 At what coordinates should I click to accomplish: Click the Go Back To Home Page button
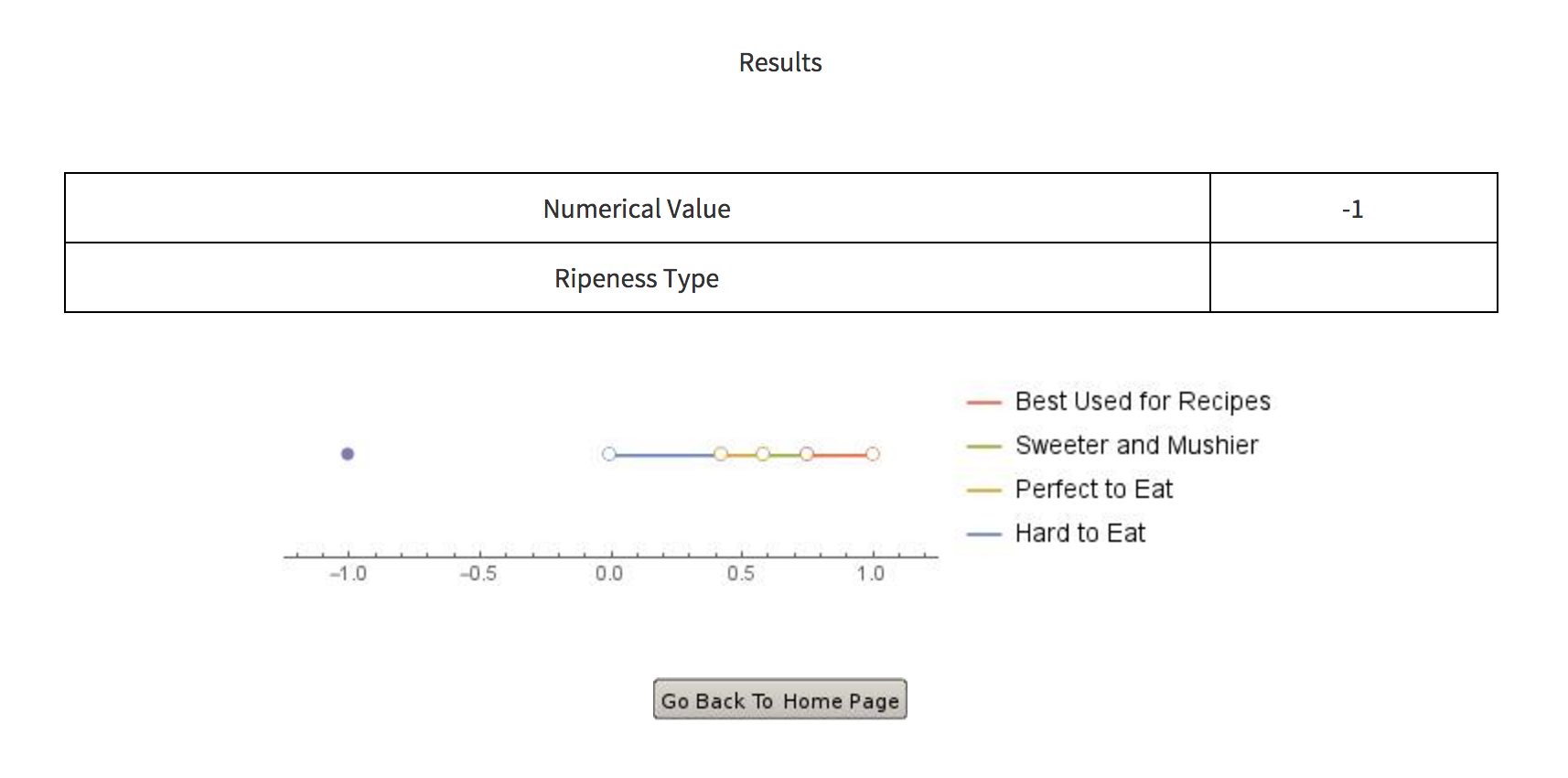tap(779, 699)
